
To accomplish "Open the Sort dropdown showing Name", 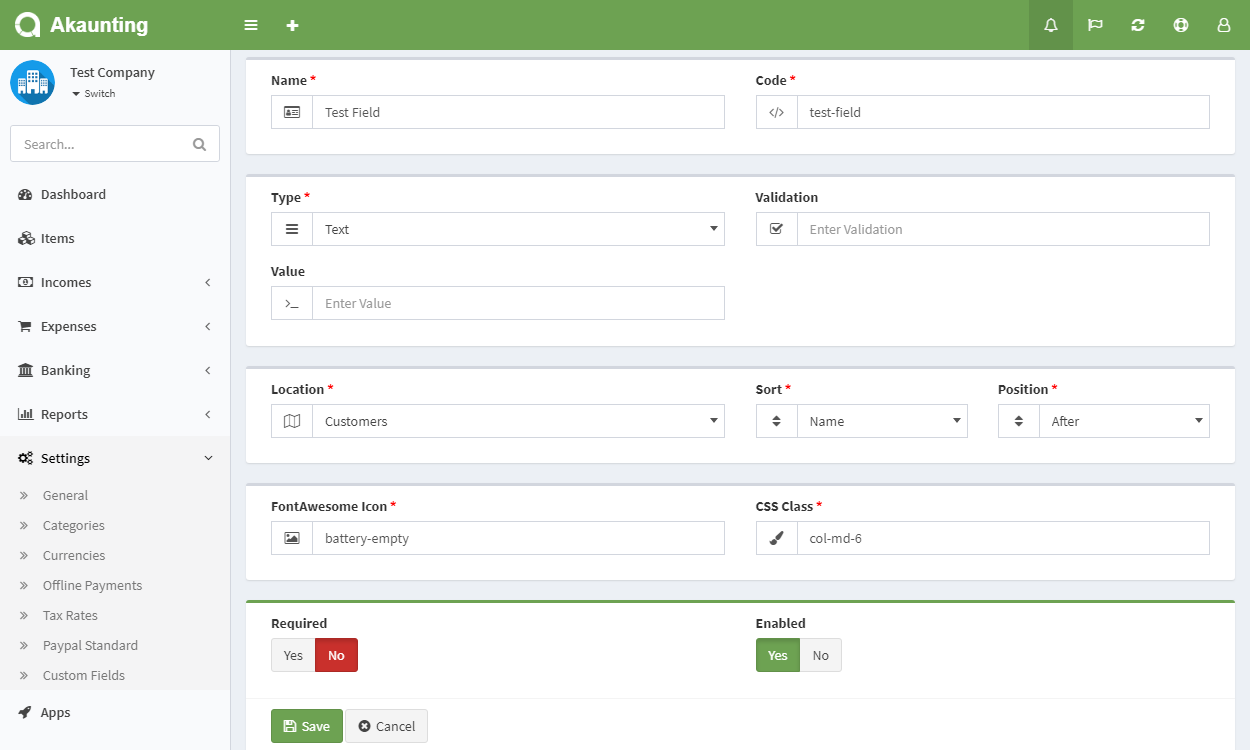I will (882, 421).
